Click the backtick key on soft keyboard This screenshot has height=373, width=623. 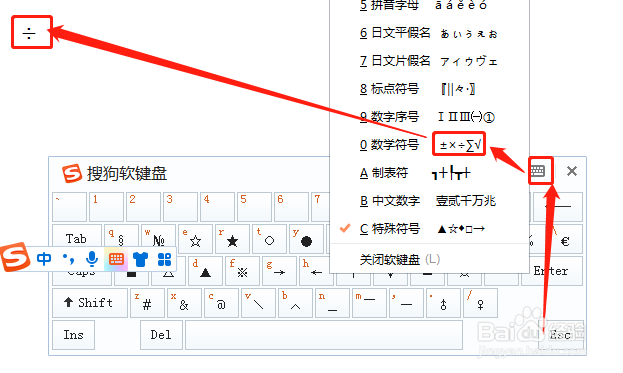(69, 207)
